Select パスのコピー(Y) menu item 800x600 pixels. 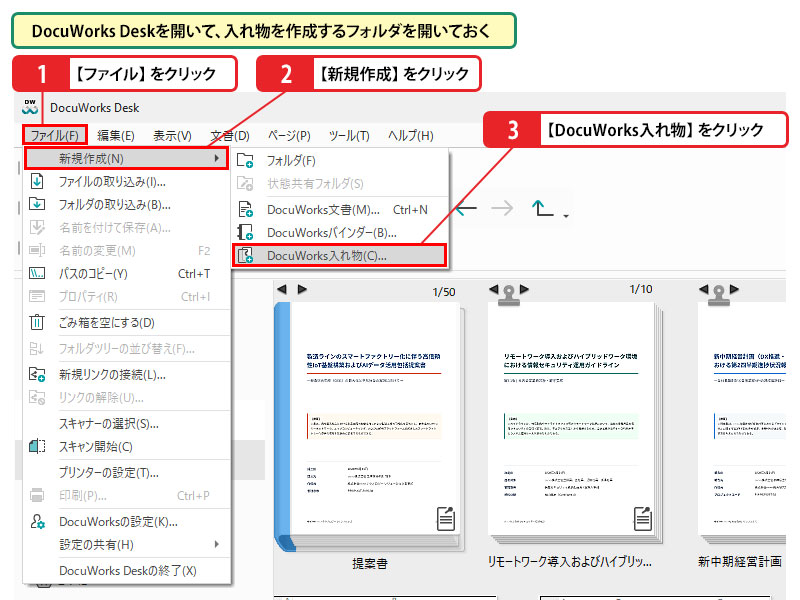(x=127, y=274)
